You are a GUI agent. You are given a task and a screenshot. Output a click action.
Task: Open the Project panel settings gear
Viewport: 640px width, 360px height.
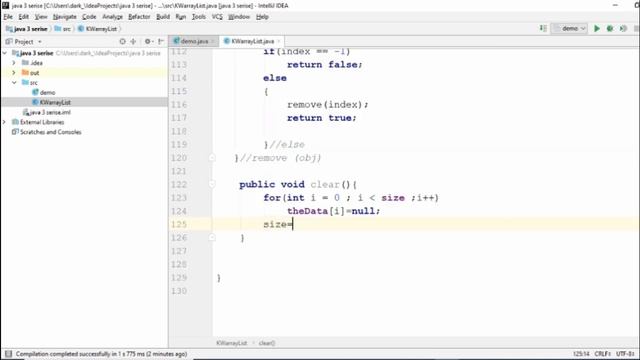(148, 42)
